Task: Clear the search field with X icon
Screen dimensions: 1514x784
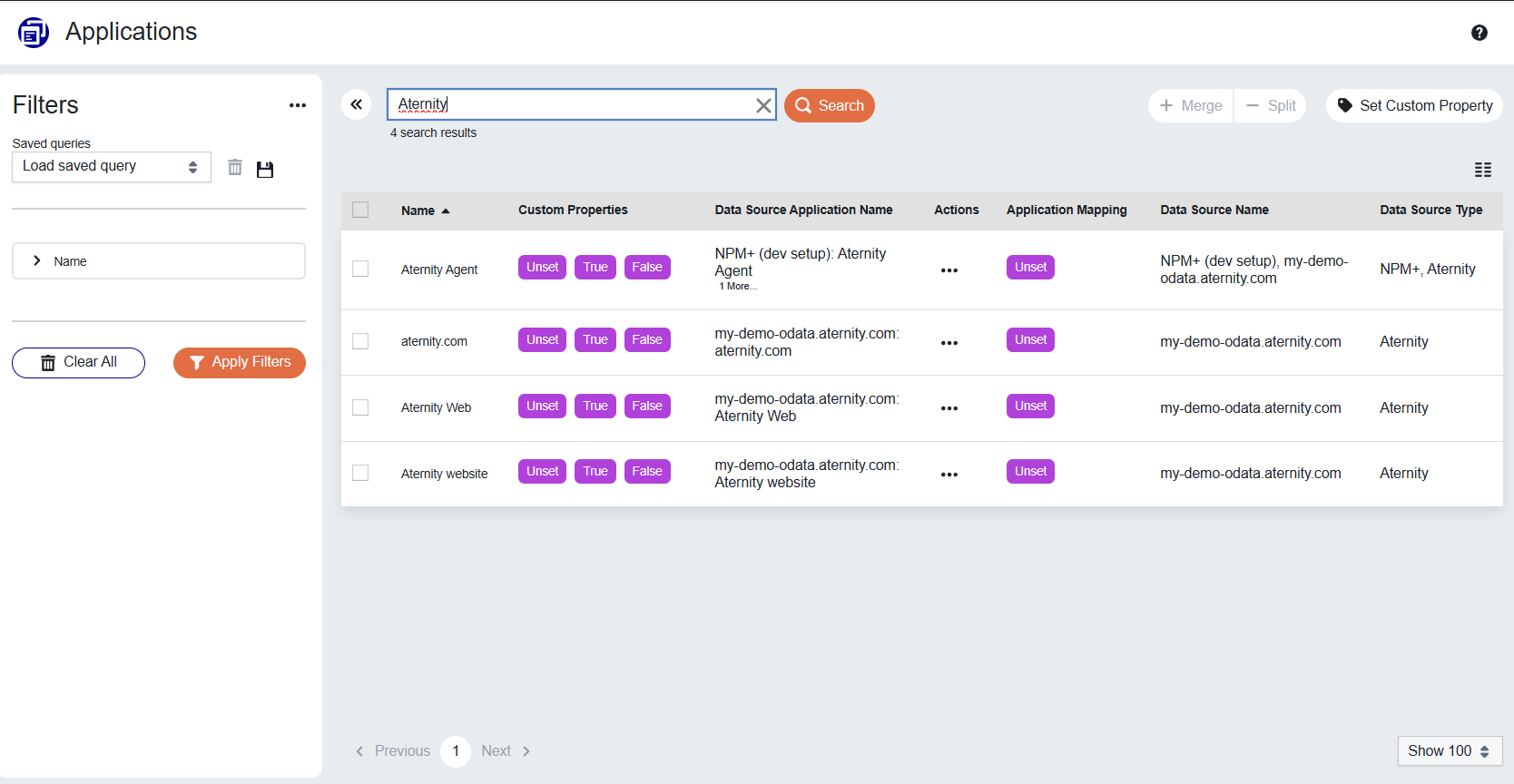Action: pos(763,105)
